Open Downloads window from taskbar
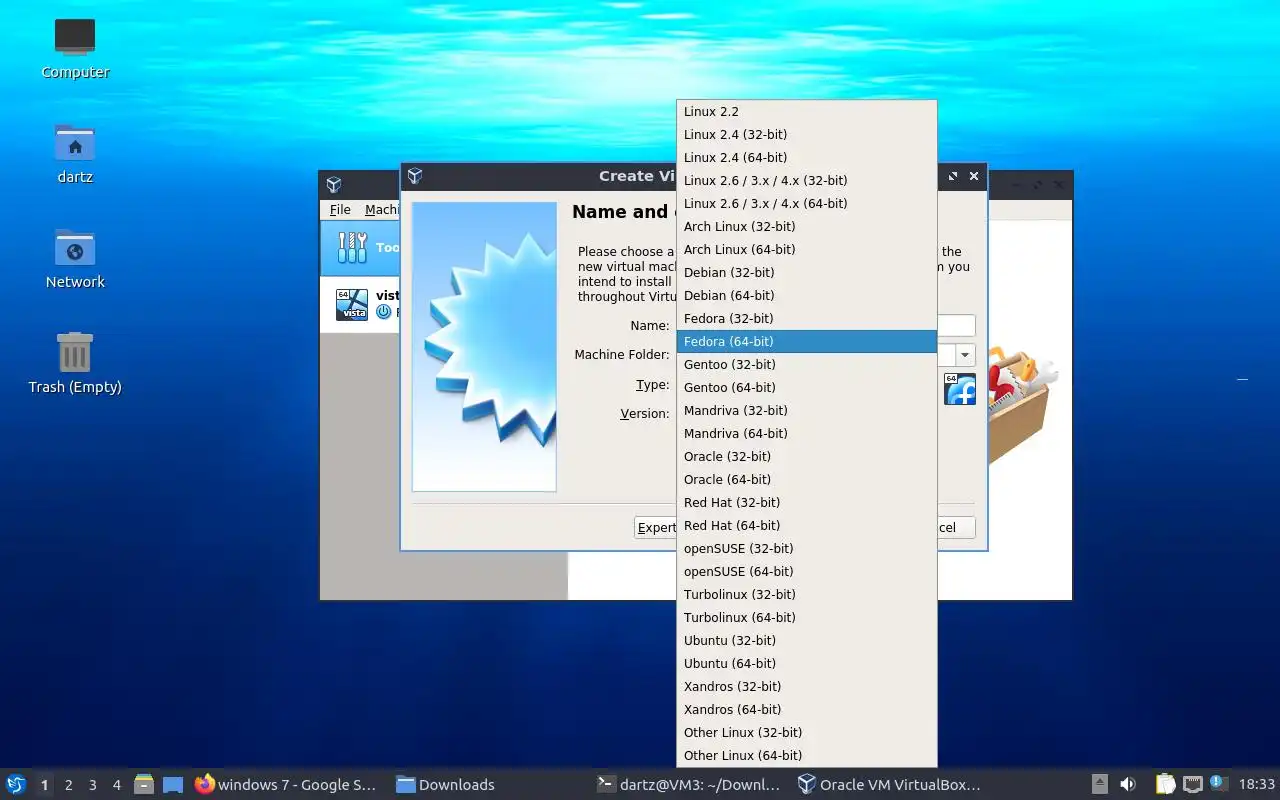 (x=445, y=785)
